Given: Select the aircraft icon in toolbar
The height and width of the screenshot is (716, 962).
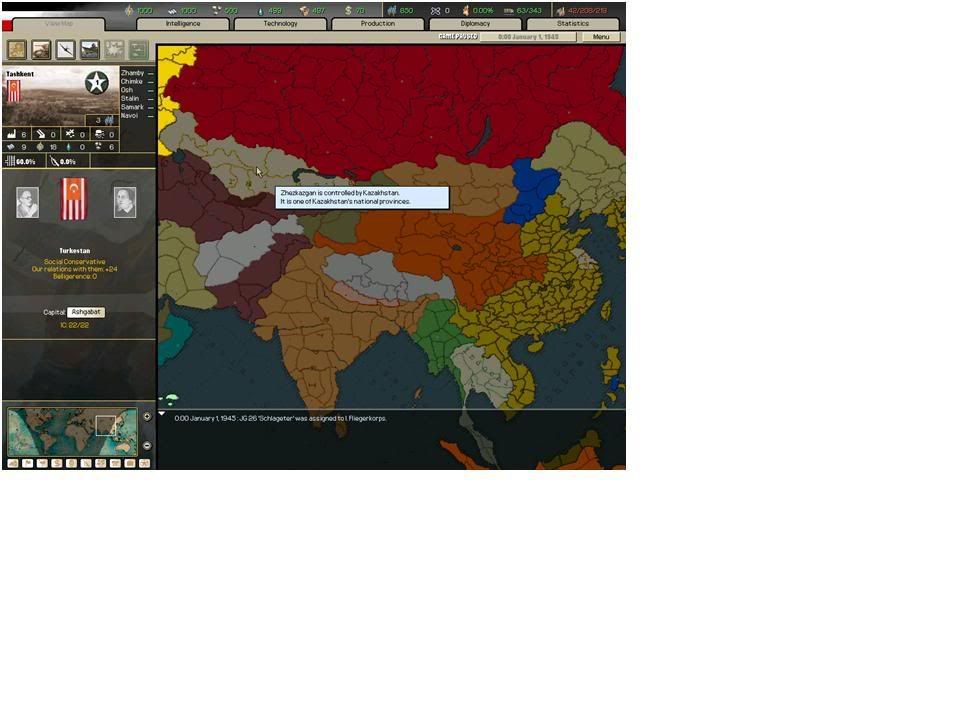Looking at the screenshot, I should [x=65, y=50].
